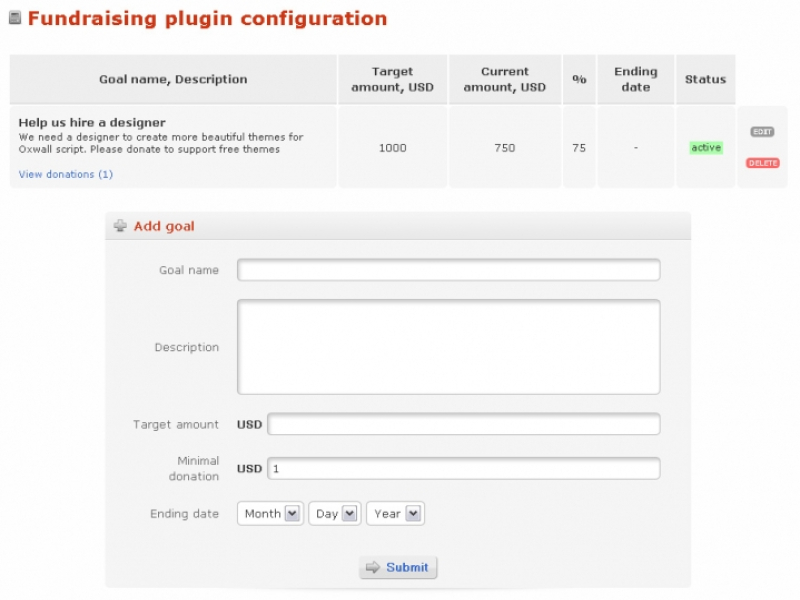Expand the Year dropdown for ending date
Screen dimensions: 800x600
[x=395, y=514]
